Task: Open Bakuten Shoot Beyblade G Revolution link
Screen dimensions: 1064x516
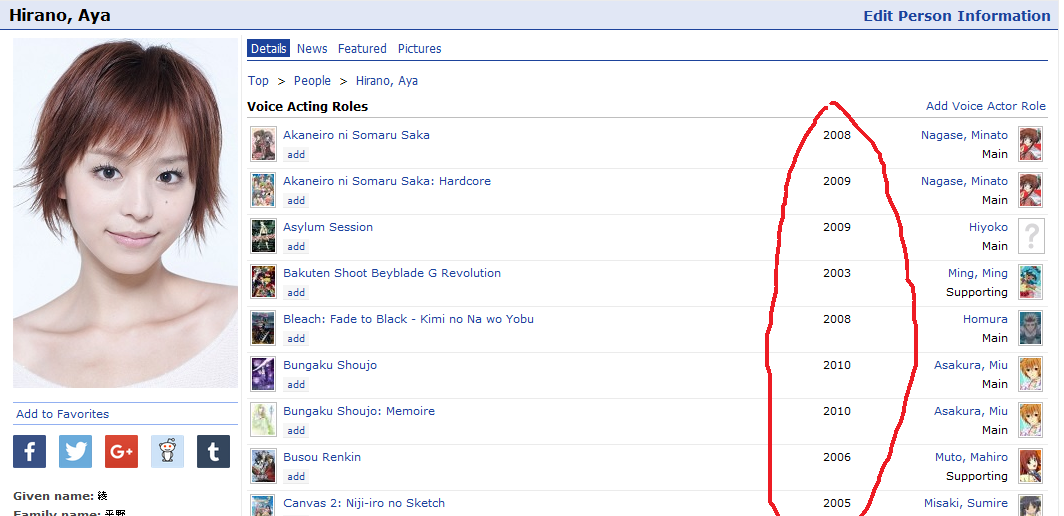Action: click(392, 273)
